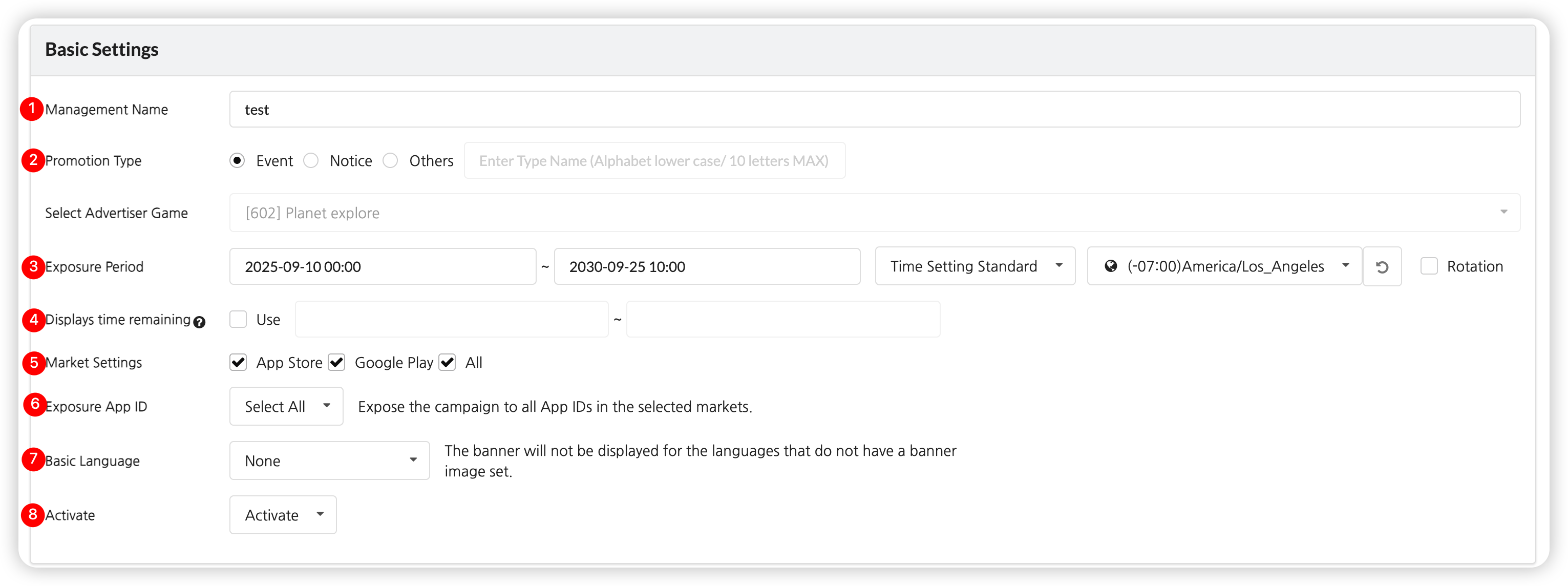The width and height of the screenshot is (1568, 586).
Task: Toggle the All markets checkbox
Action: (x=448, y=363)
